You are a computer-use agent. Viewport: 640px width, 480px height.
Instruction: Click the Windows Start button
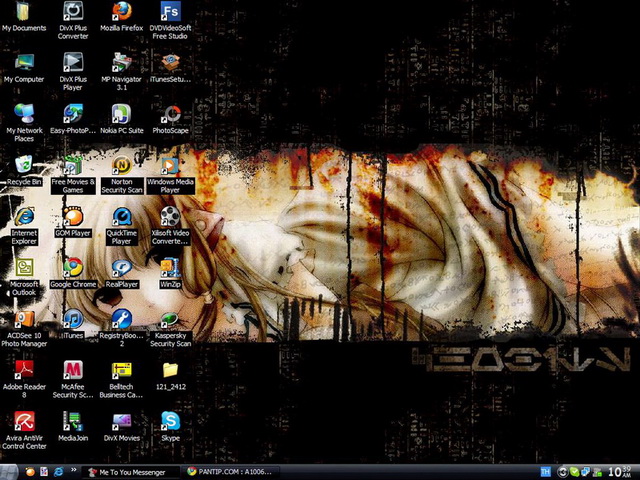coord(9,472)
